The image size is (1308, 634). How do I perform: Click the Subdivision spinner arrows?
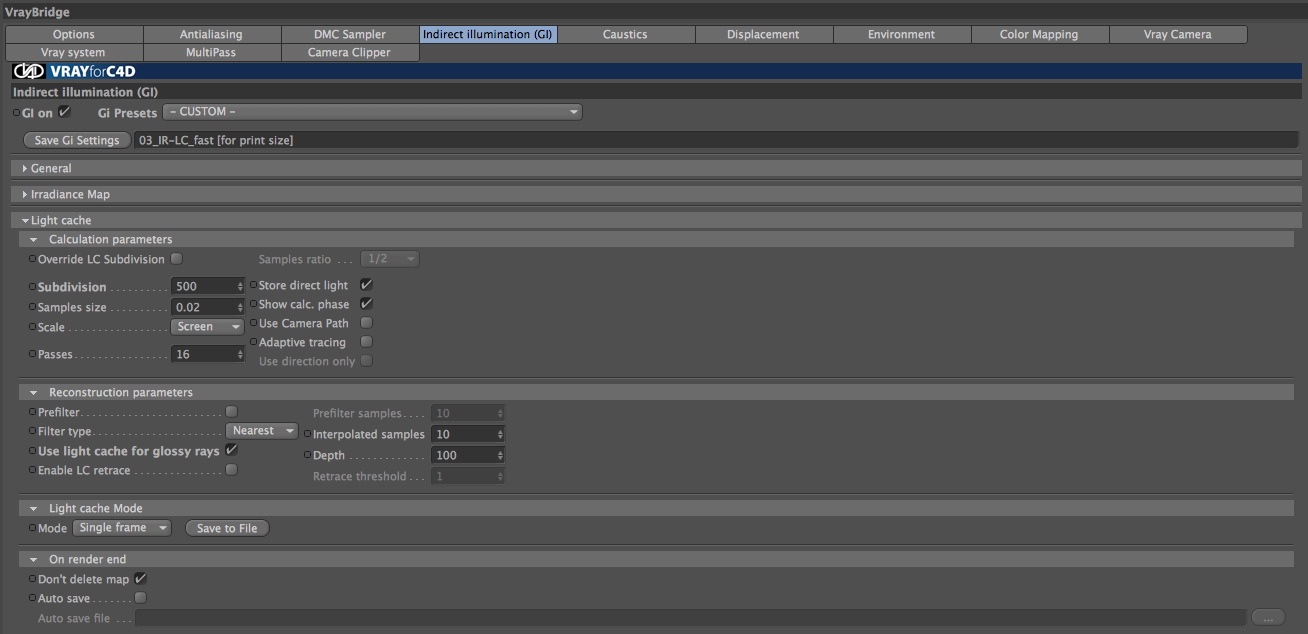point(240,286)
